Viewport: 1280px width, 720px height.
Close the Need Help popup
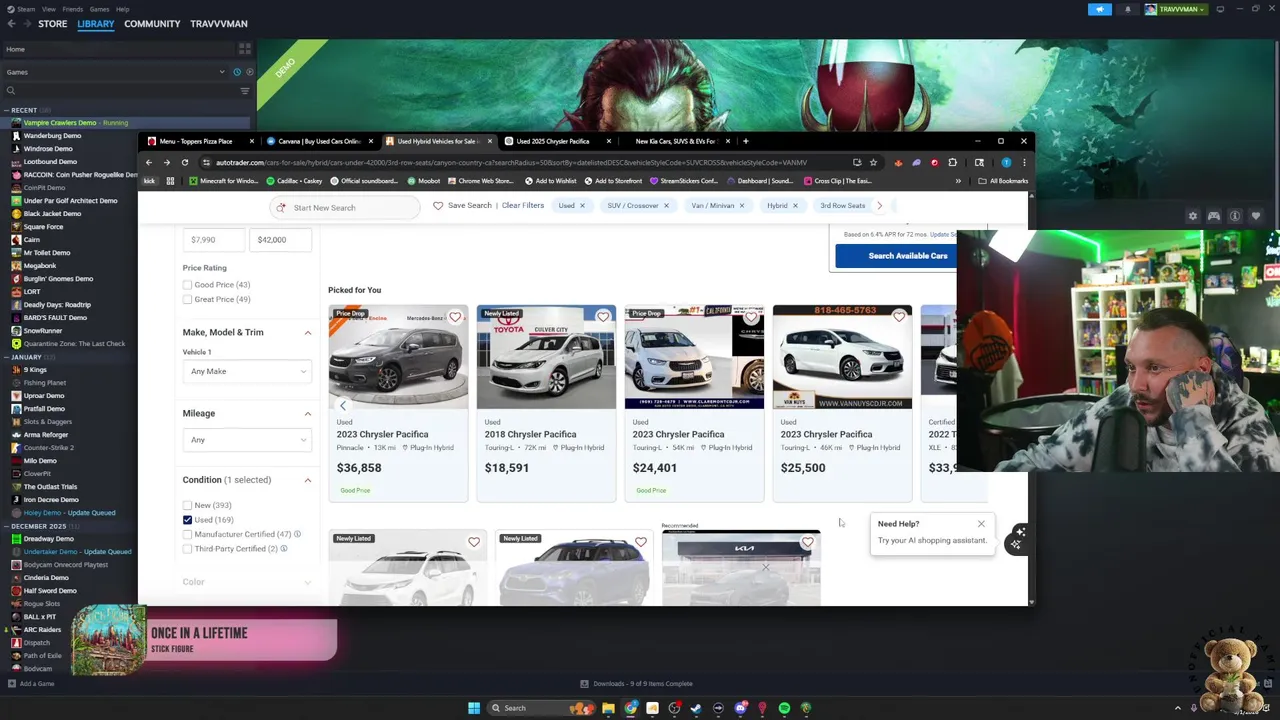point(981,524)
